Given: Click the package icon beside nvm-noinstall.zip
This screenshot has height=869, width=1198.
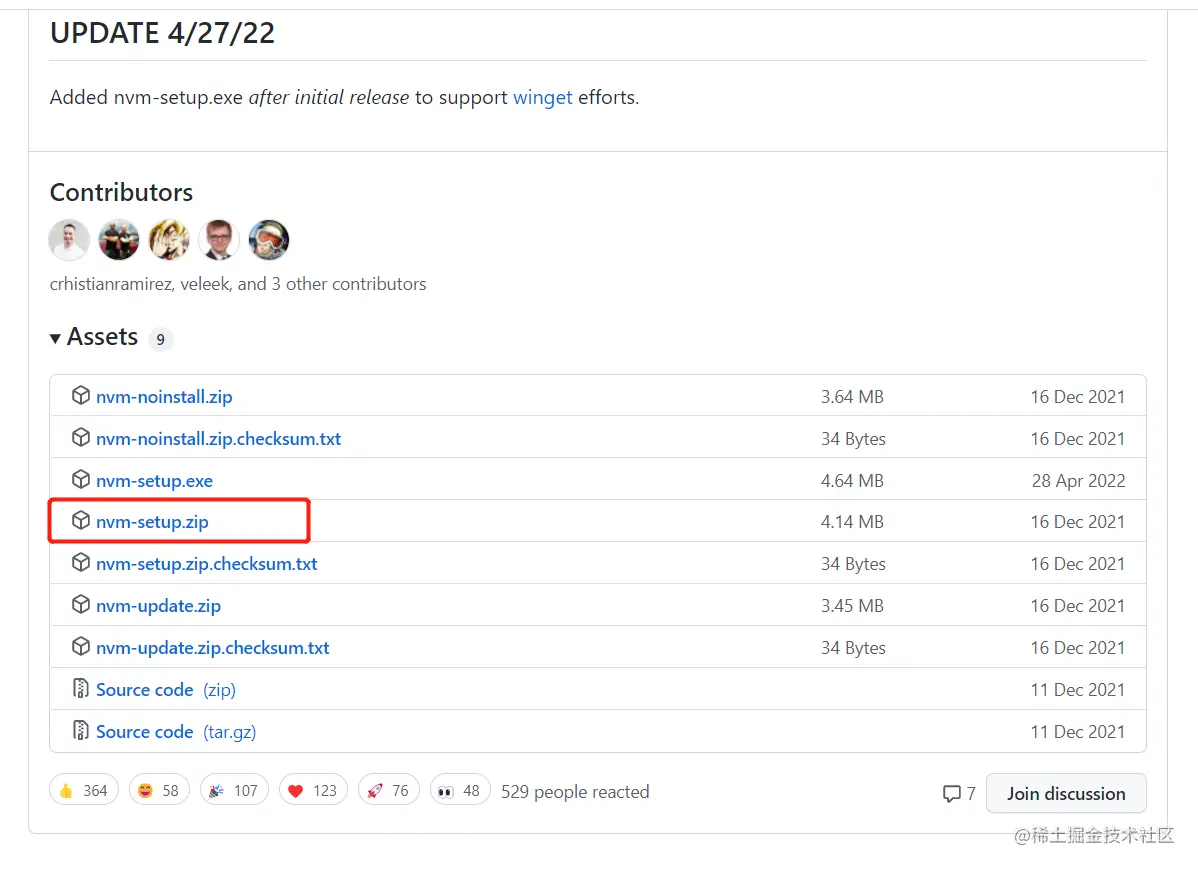Looking at the screenshot, I should [x=81, y=395].
